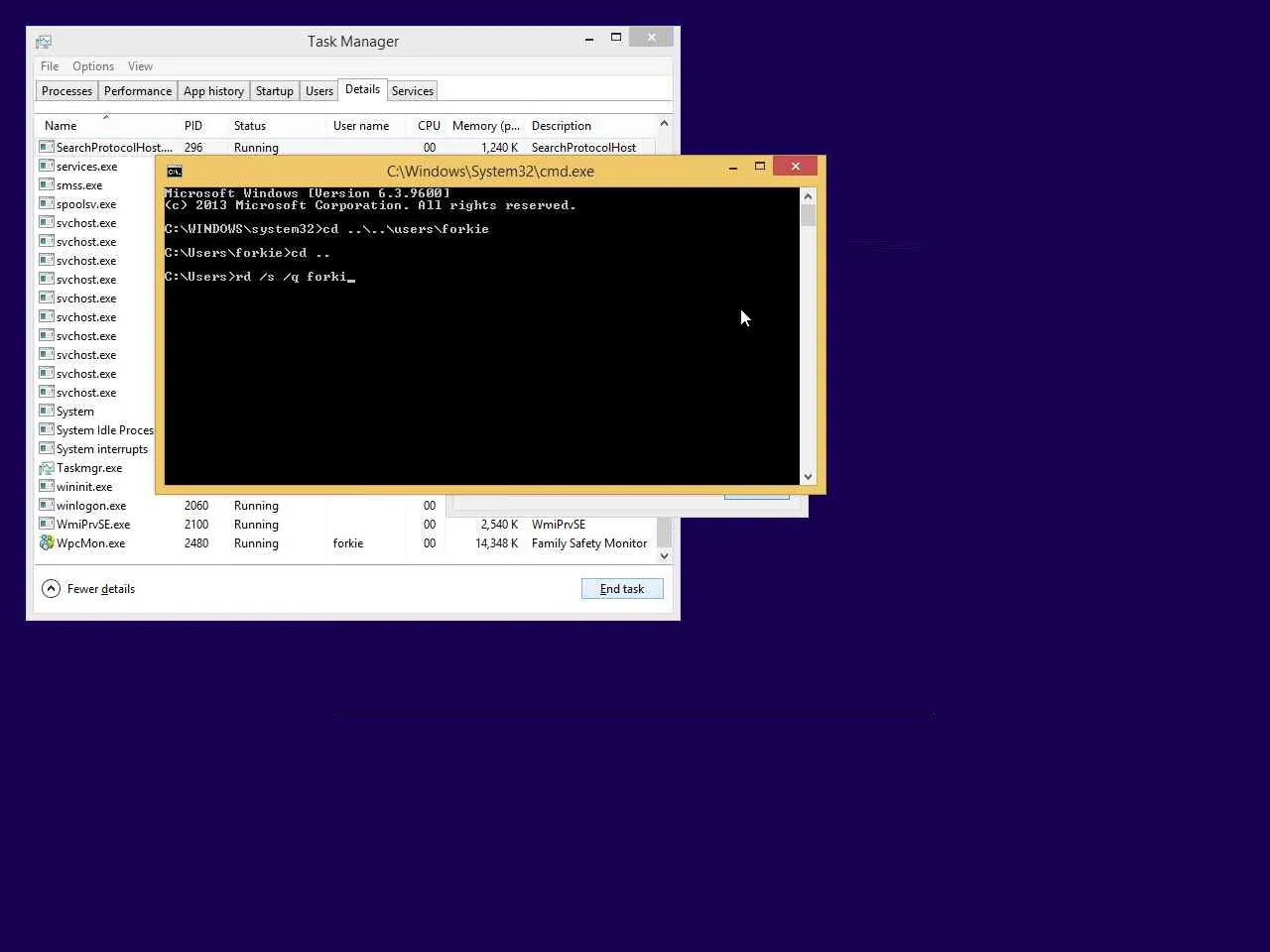The height and width of the screenshot is (952, 1270).
Task: Sort by the Description column header
Action: tap(562, 126)
